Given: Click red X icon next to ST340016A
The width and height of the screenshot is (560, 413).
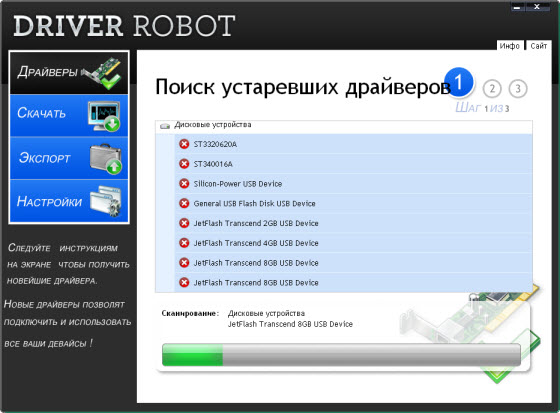Looking at the screenshot, I should click(x=184, y=164).
